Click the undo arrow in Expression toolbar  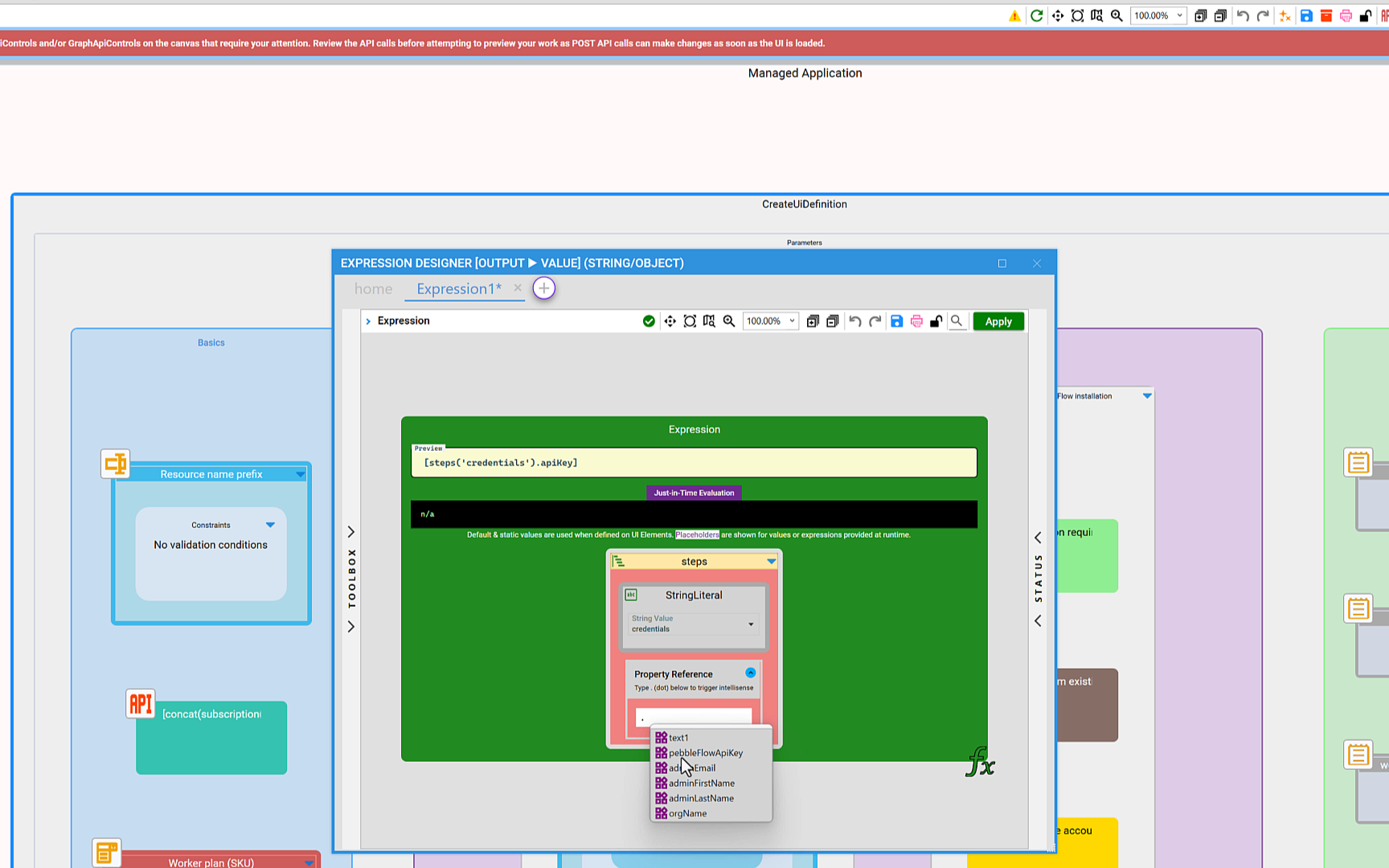[x=855, y=321]
